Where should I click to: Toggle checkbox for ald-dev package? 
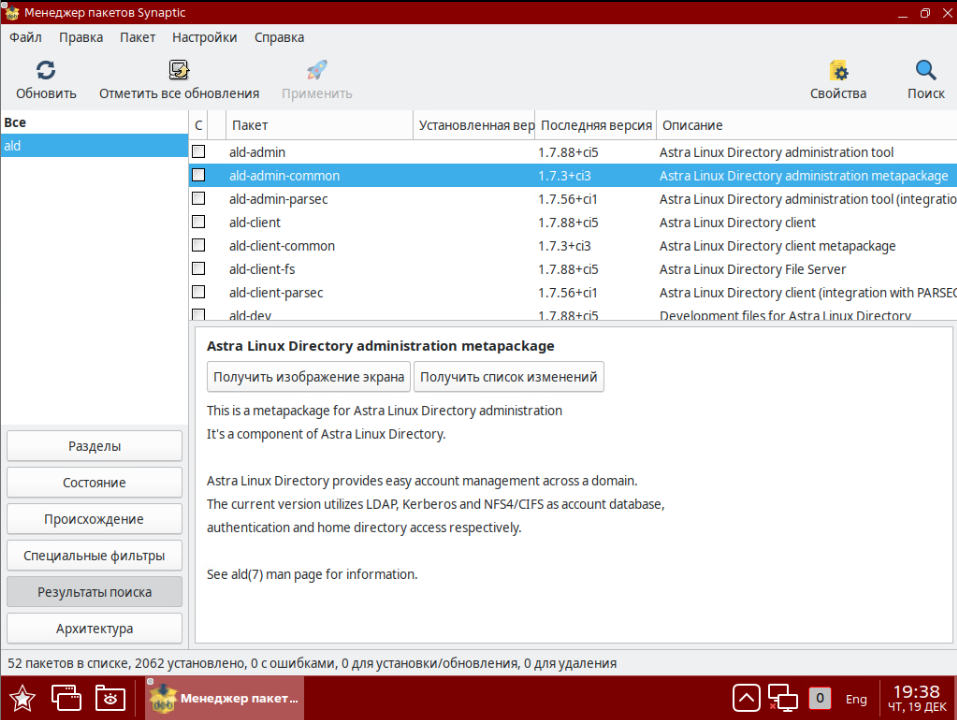(198, 314)
